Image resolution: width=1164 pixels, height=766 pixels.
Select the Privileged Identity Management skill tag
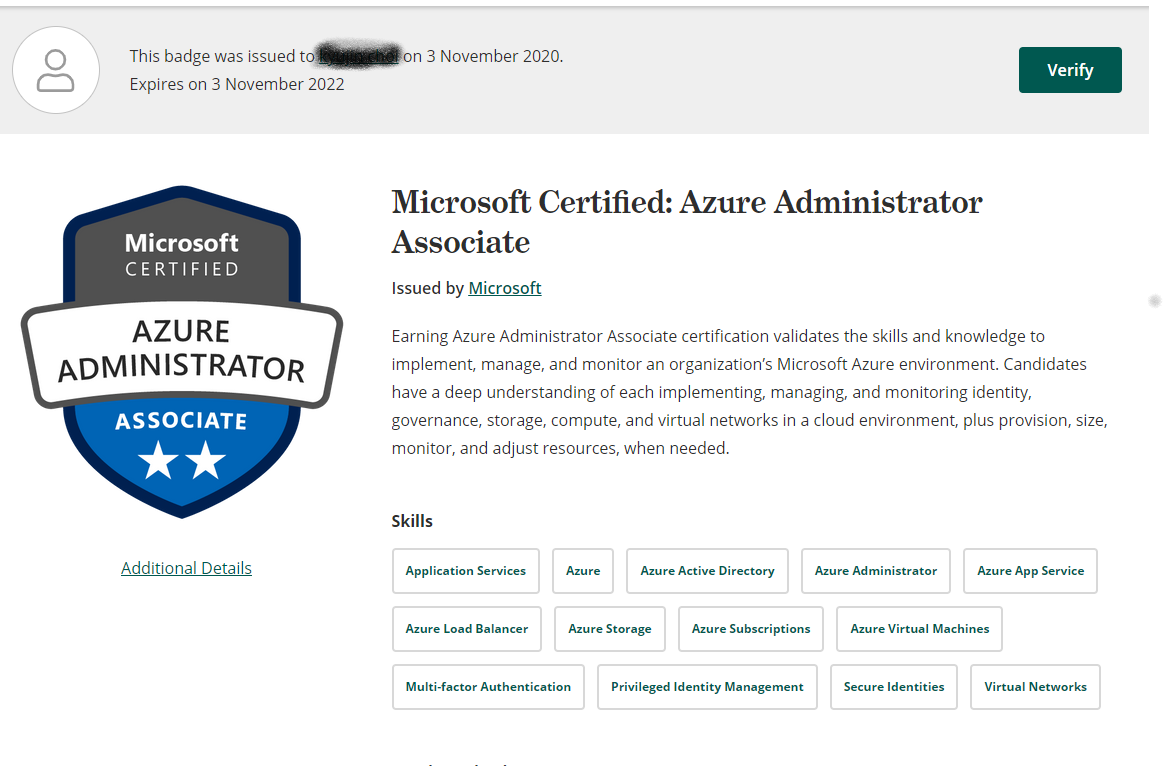tap(707, 687)
